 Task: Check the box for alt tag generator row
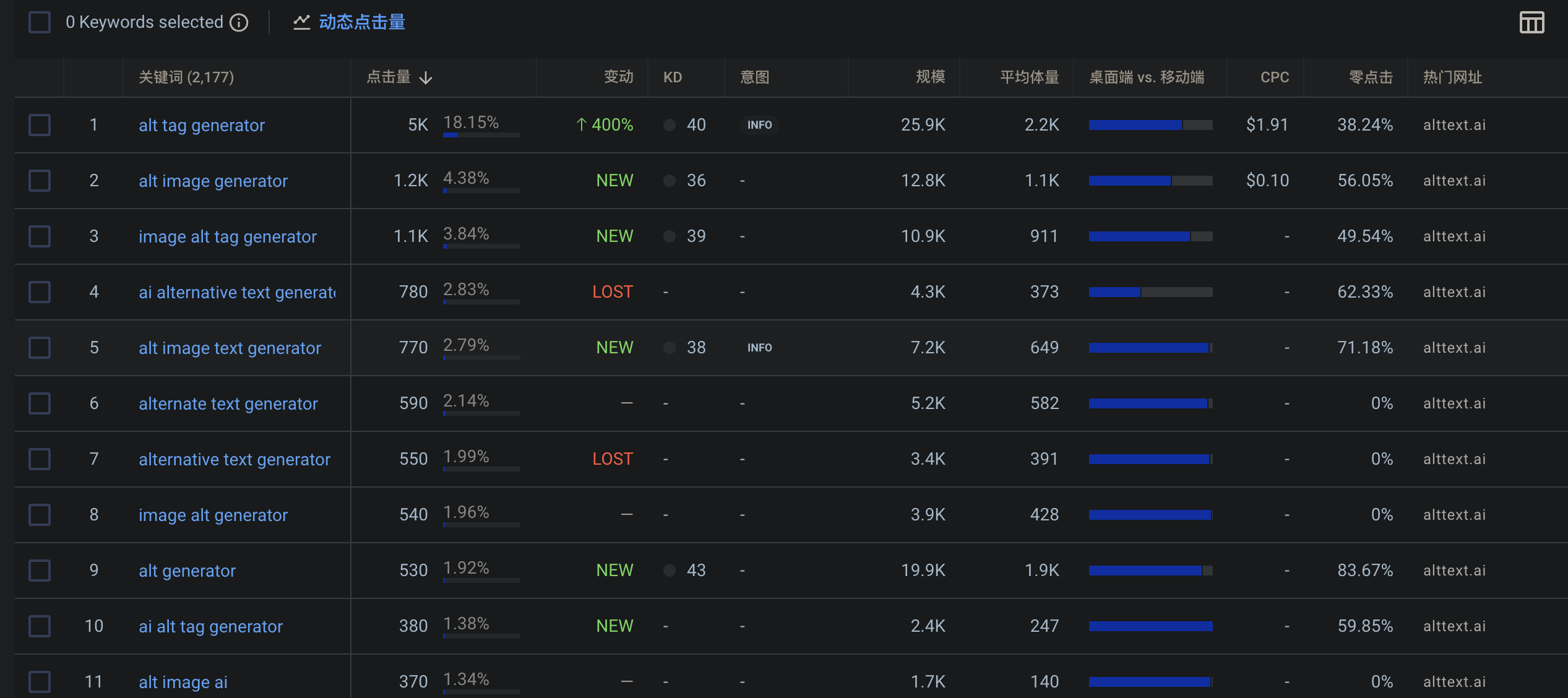40,125
